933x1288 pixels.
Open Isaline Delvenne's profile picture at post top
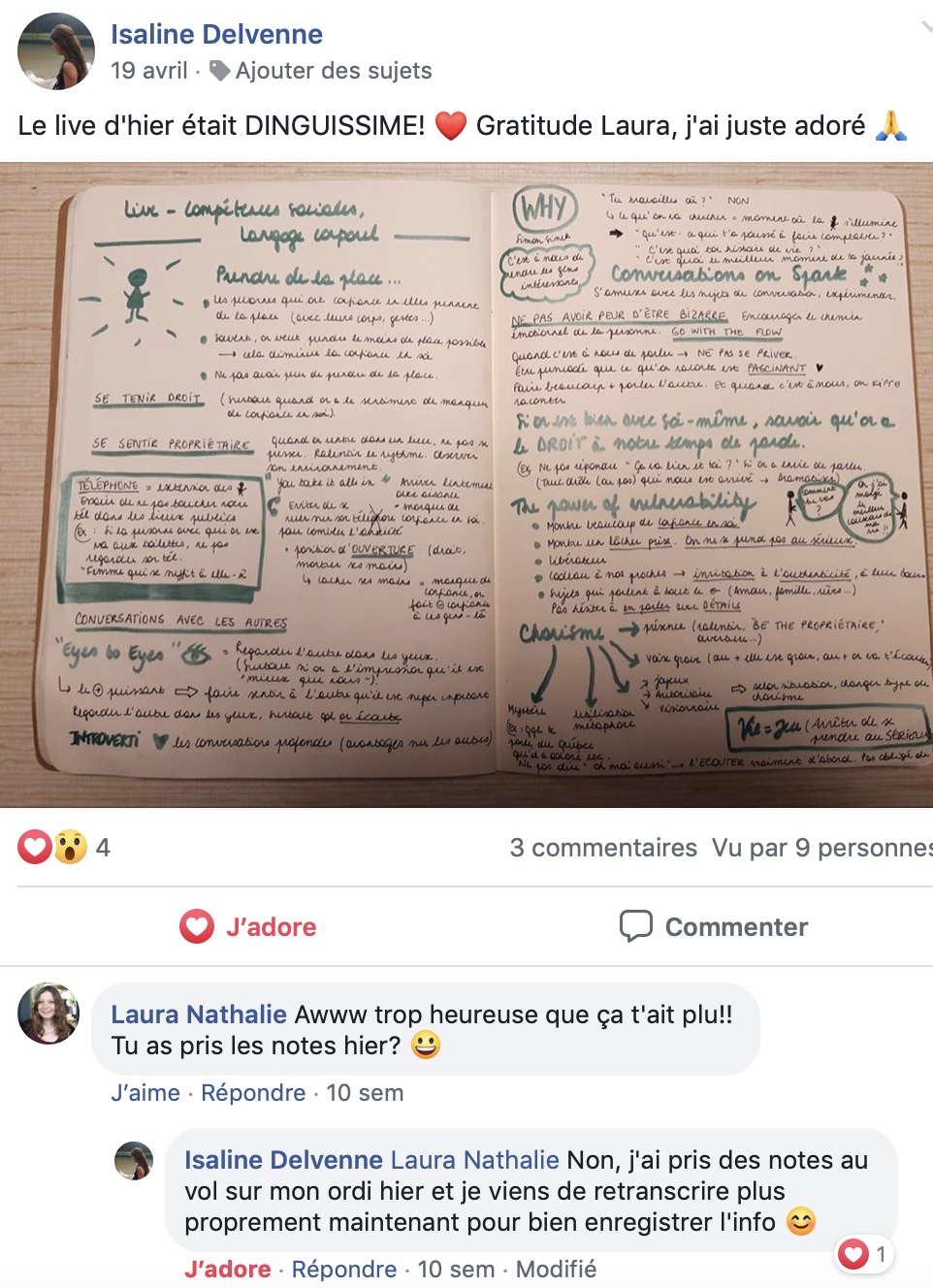(56, 51)
